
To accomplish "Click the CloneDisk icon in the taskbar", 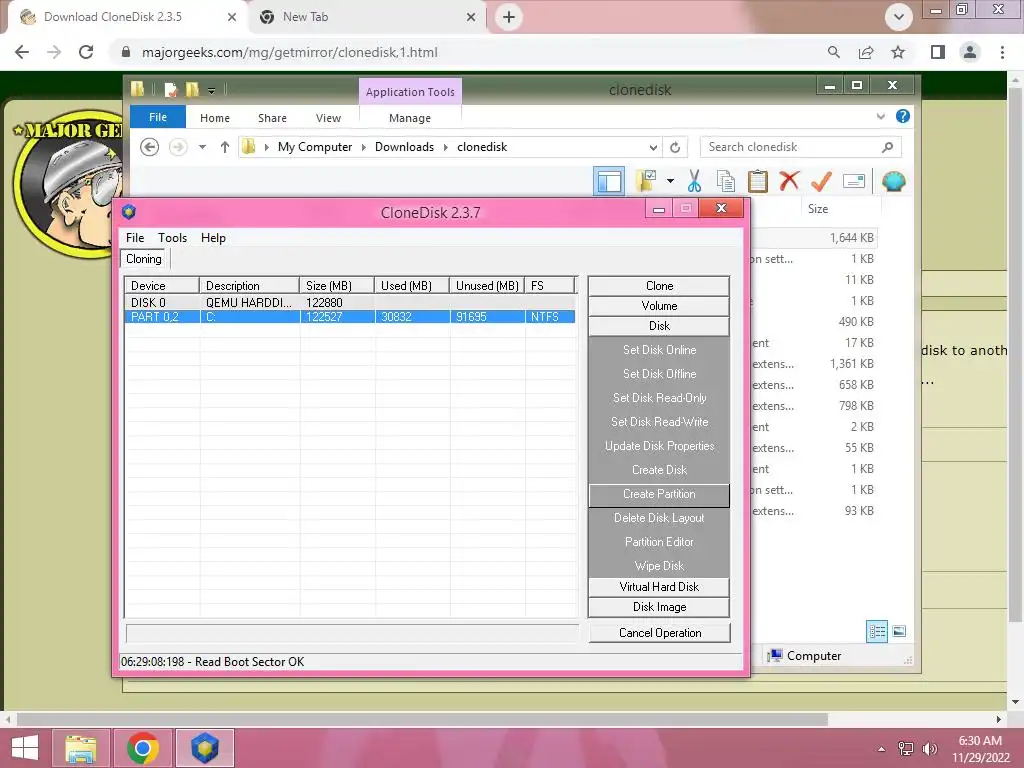I will point(204,748).
